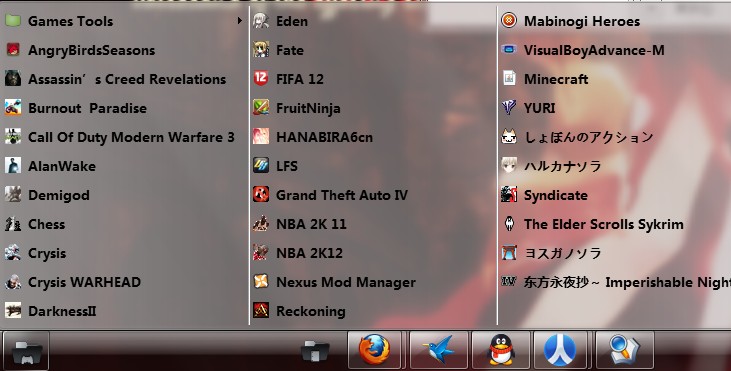This screenshot has width=731, height=371.
Task: Open the magnifier search app on taskbar
Action: (625, 350)
